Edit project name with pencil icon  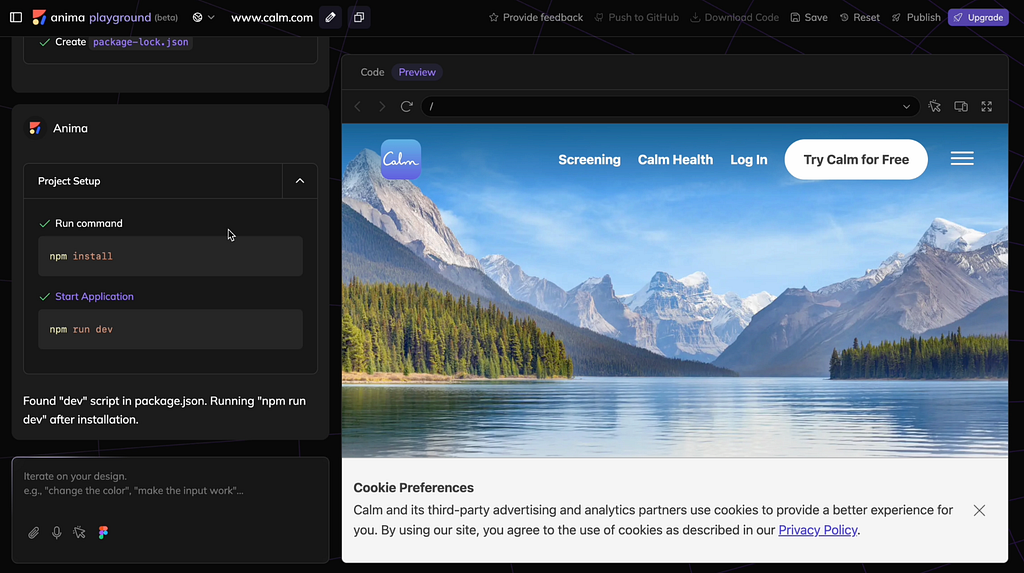pyautogui.click(x=330, y=18)
